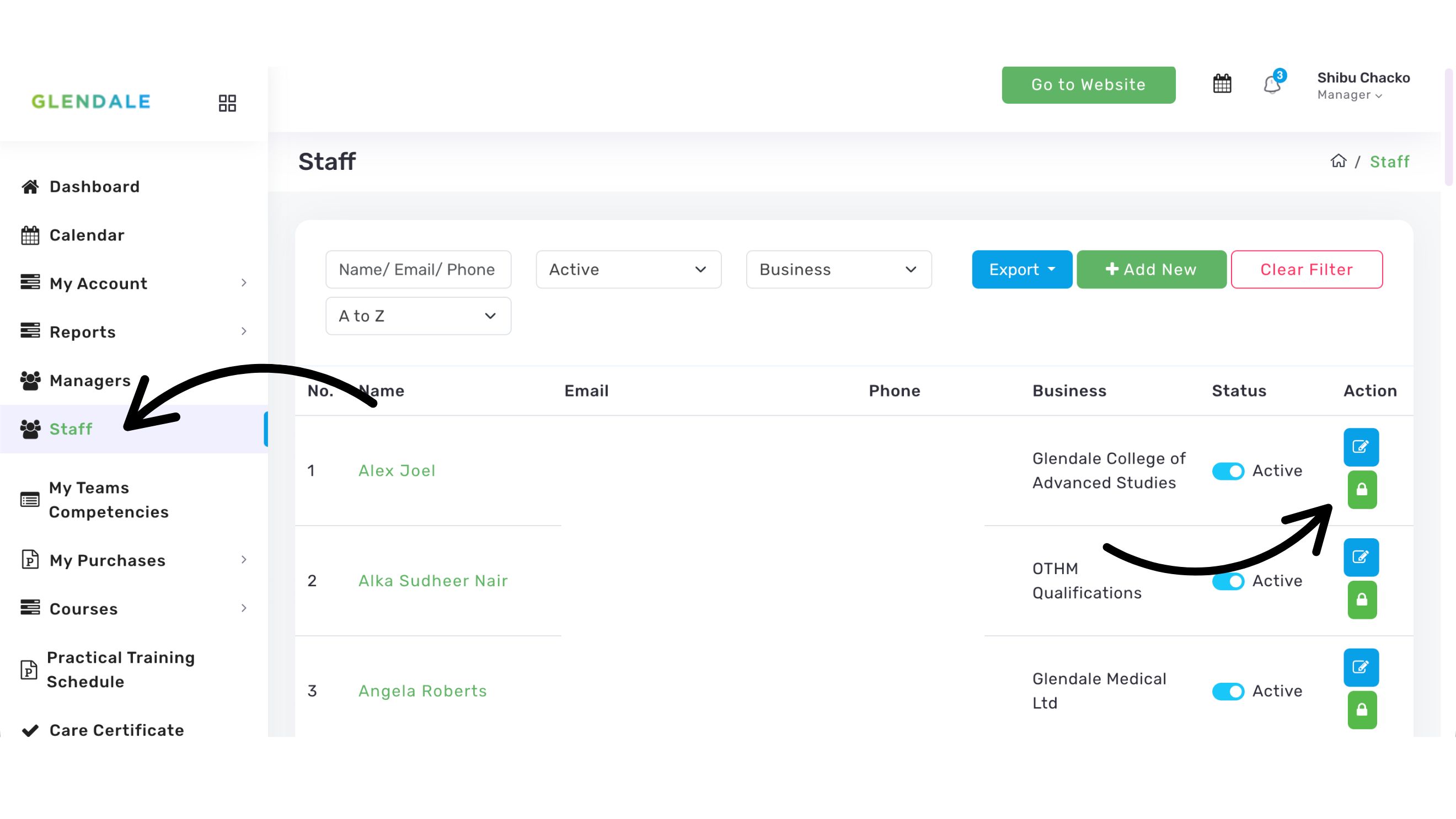The height and width of the screenshot is (819, 1456).
Task: Click the Add New button
Action: click(x=1151, y=270)
